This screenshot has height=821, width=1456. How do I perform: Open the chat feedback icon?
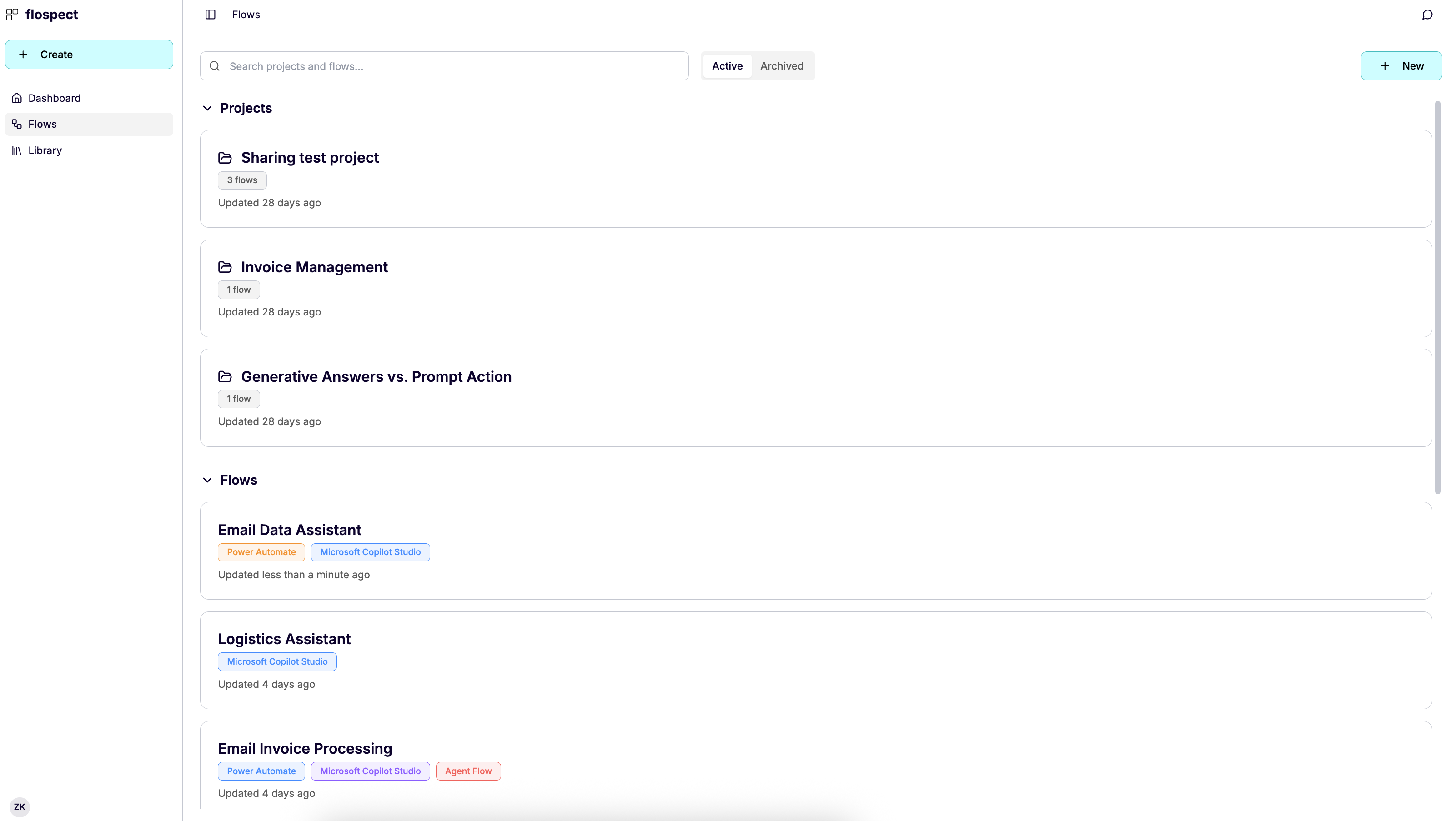point(1426,15)
